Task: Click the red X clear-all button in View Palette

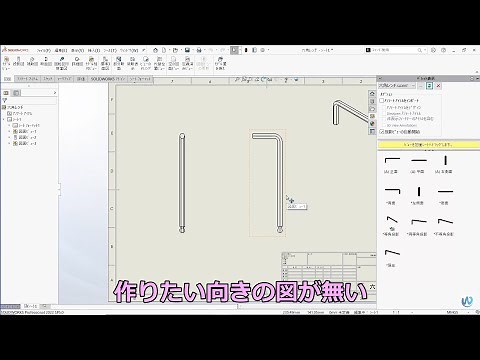Action: (438, 86)
